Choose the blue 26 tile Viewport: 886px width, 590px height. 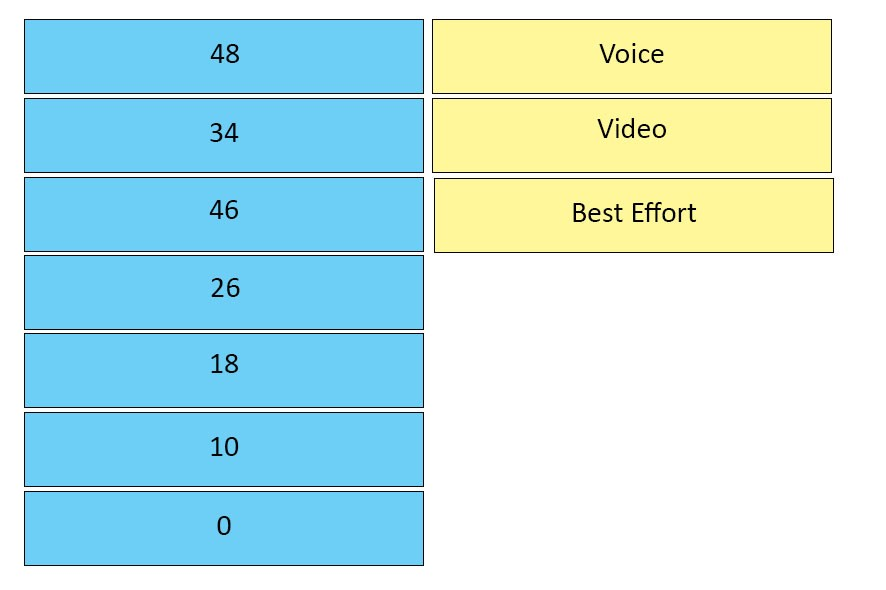[224, 293]
